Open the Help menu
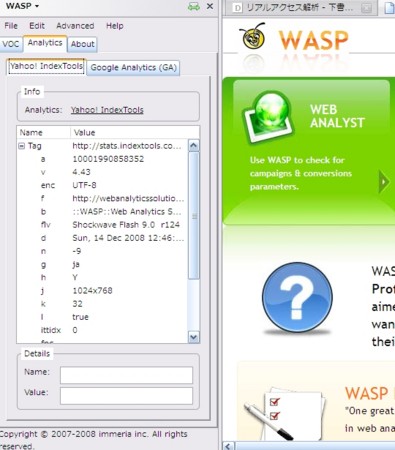The height and width of the screenshot is (450, 395). pyautogui.click(x=115, y=26)
